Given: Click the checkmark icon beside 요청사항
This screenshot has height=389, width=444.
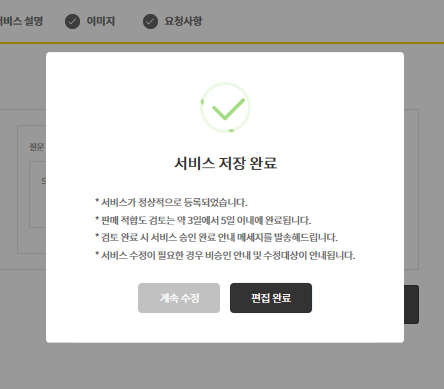Looking at the screenshot, I should pos(150,22).
